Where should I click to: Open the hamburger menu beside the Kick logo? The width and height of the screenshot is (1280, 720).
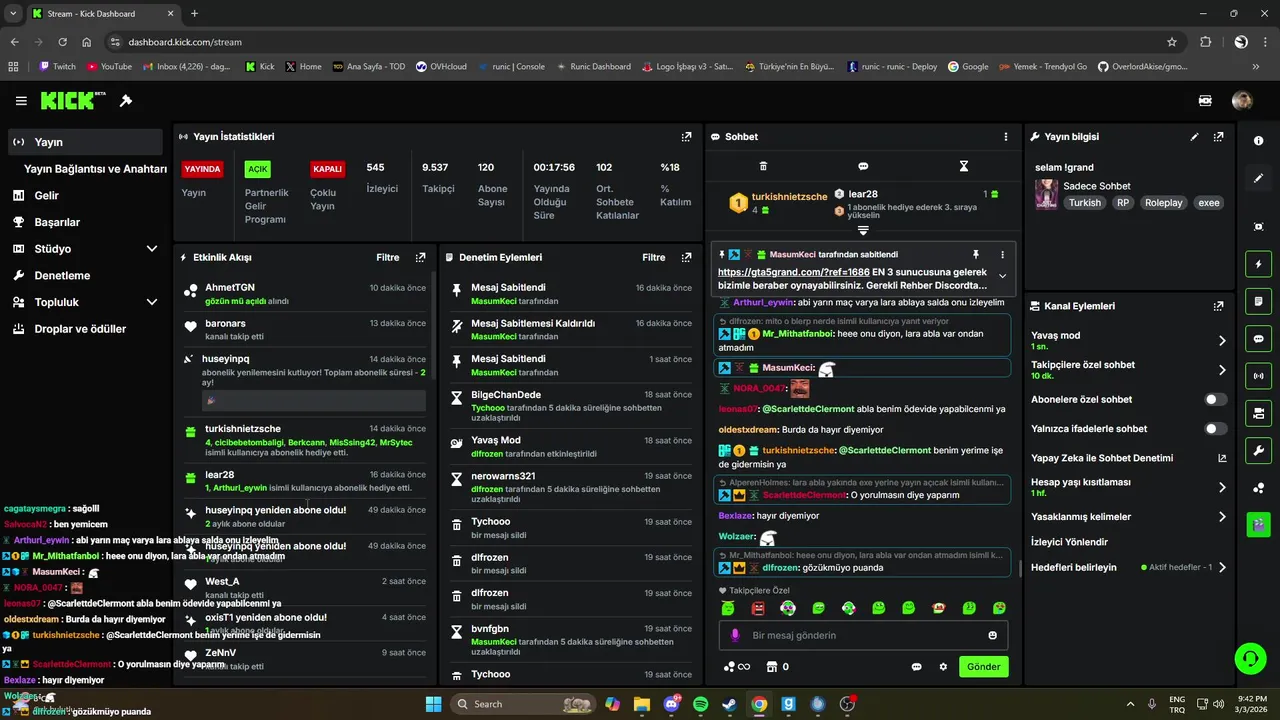pos(21,101)
